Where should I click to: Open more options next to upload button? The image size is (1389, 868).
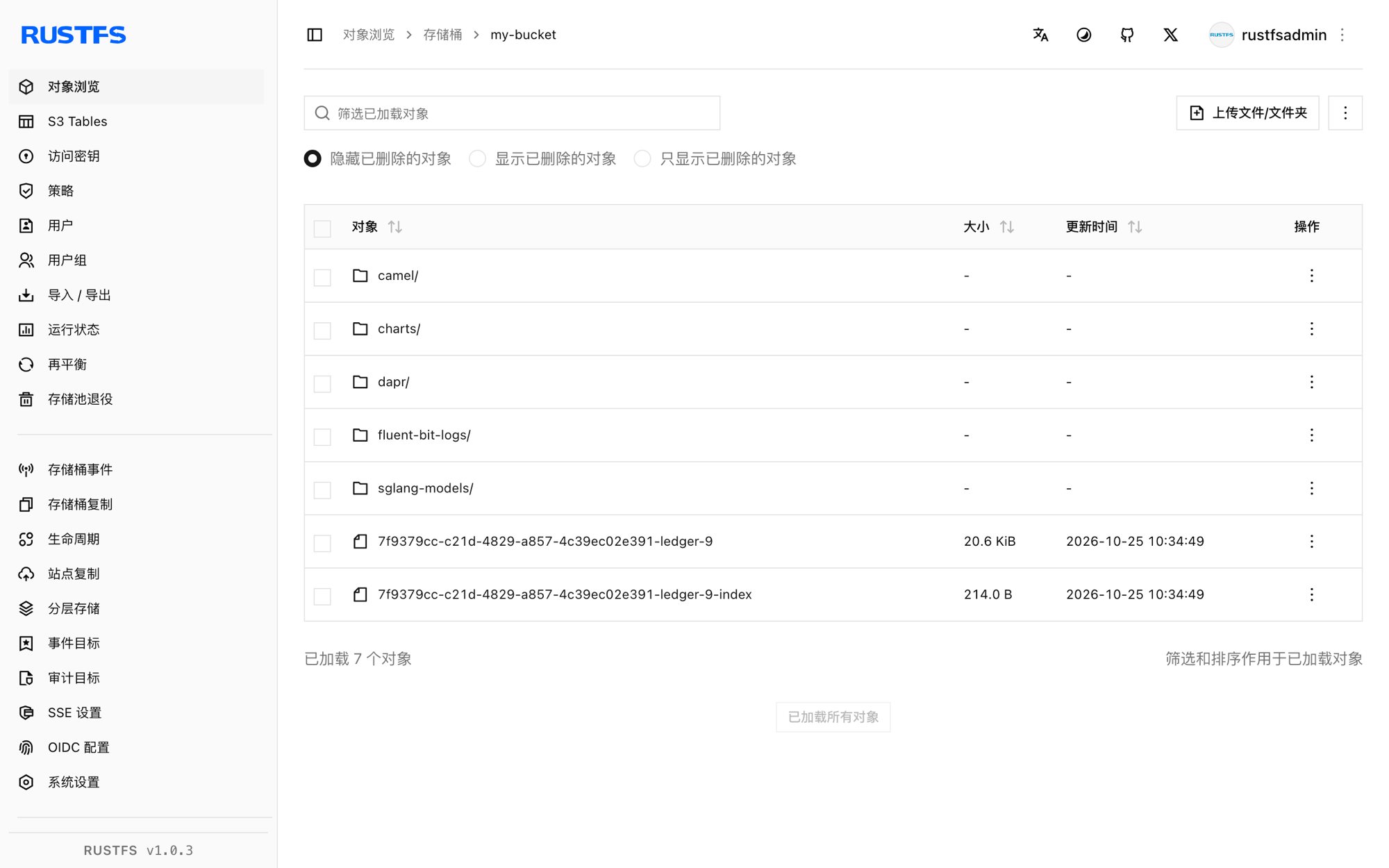click(x=1345, y=113)
